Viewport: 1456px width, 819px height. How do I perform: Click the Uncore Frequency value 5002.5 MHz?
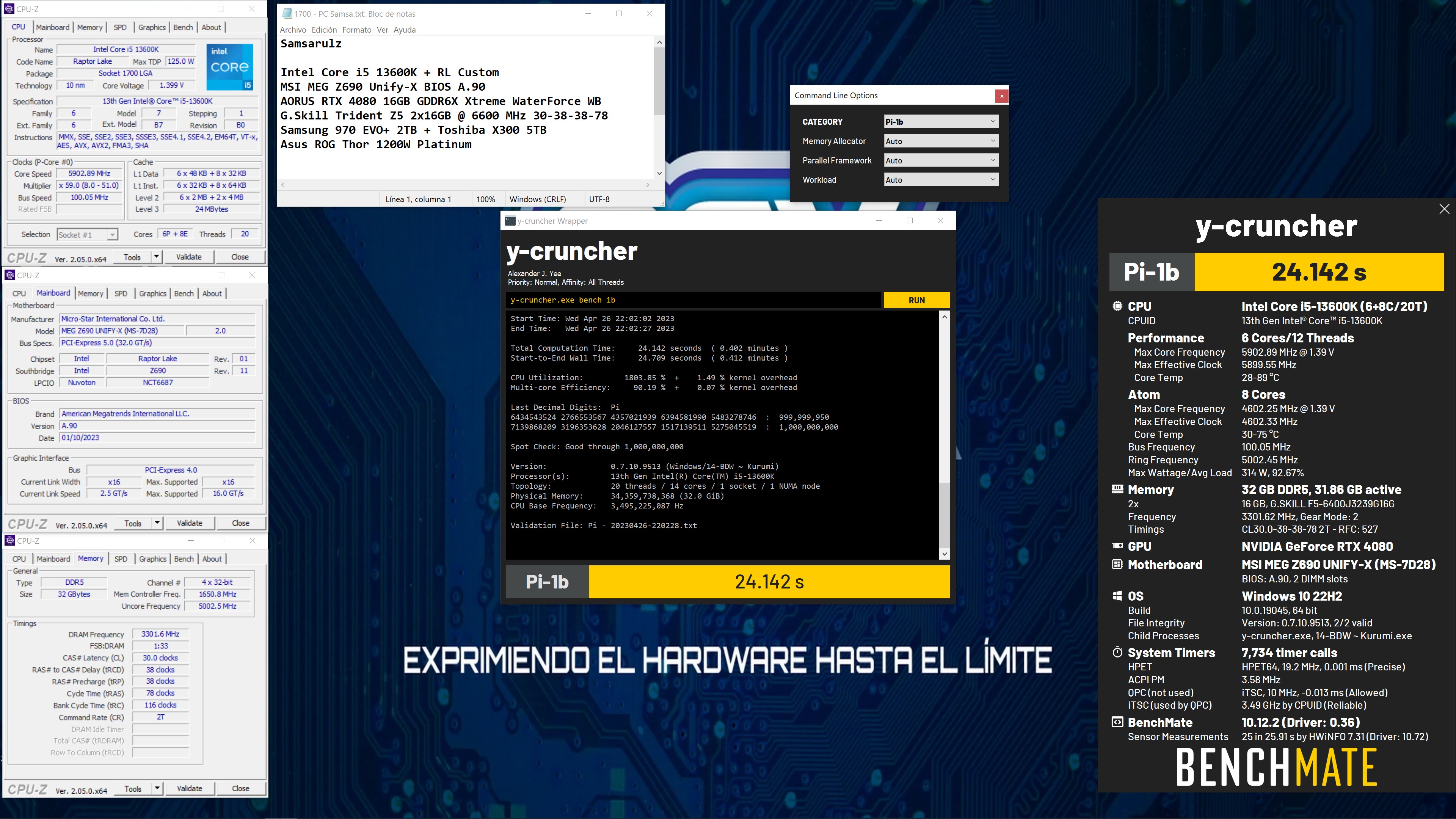[217, 606]
